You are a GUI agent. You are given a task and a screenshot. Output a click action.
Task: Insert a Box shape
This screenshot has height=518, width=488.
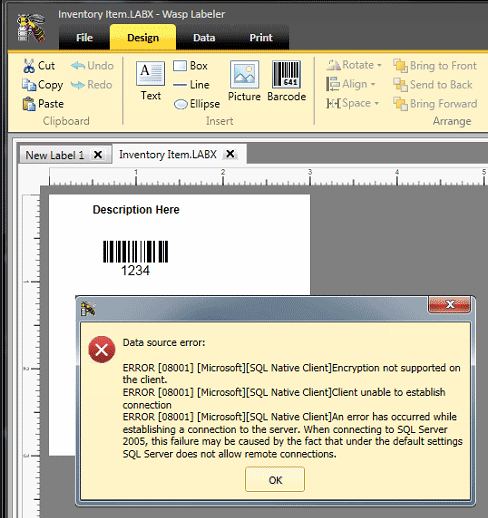point(191,66)
